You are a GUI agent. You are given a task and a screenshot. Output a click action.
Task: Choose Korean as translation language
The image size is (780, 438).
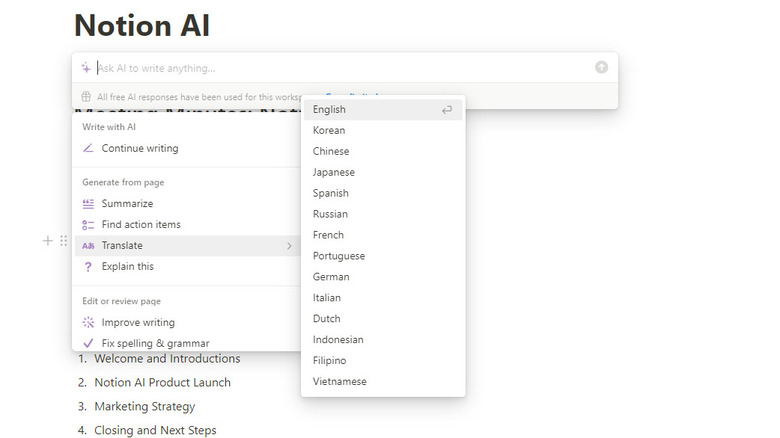[x=329, y=131]
